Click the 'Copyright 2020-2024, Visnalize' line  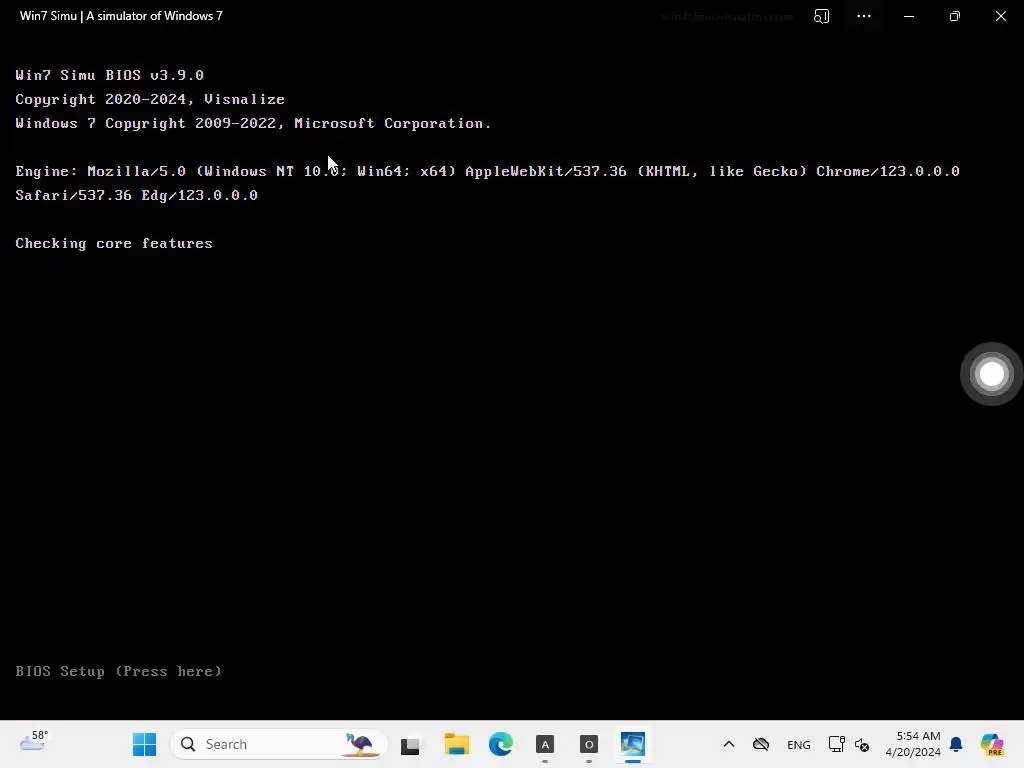(150, 99)
